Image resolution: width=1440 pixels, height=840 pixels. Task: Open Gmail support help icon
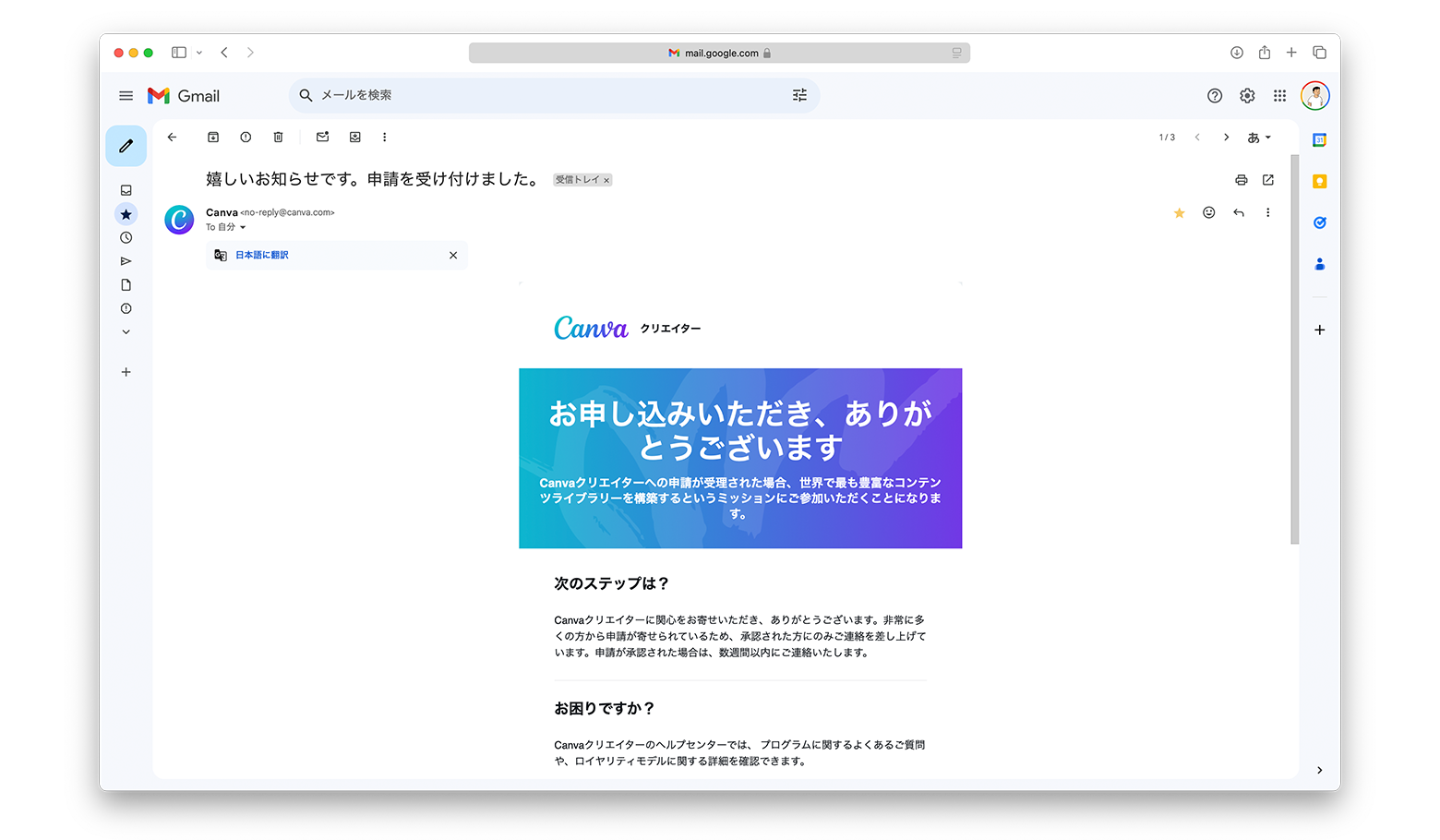click(1215, 96)
